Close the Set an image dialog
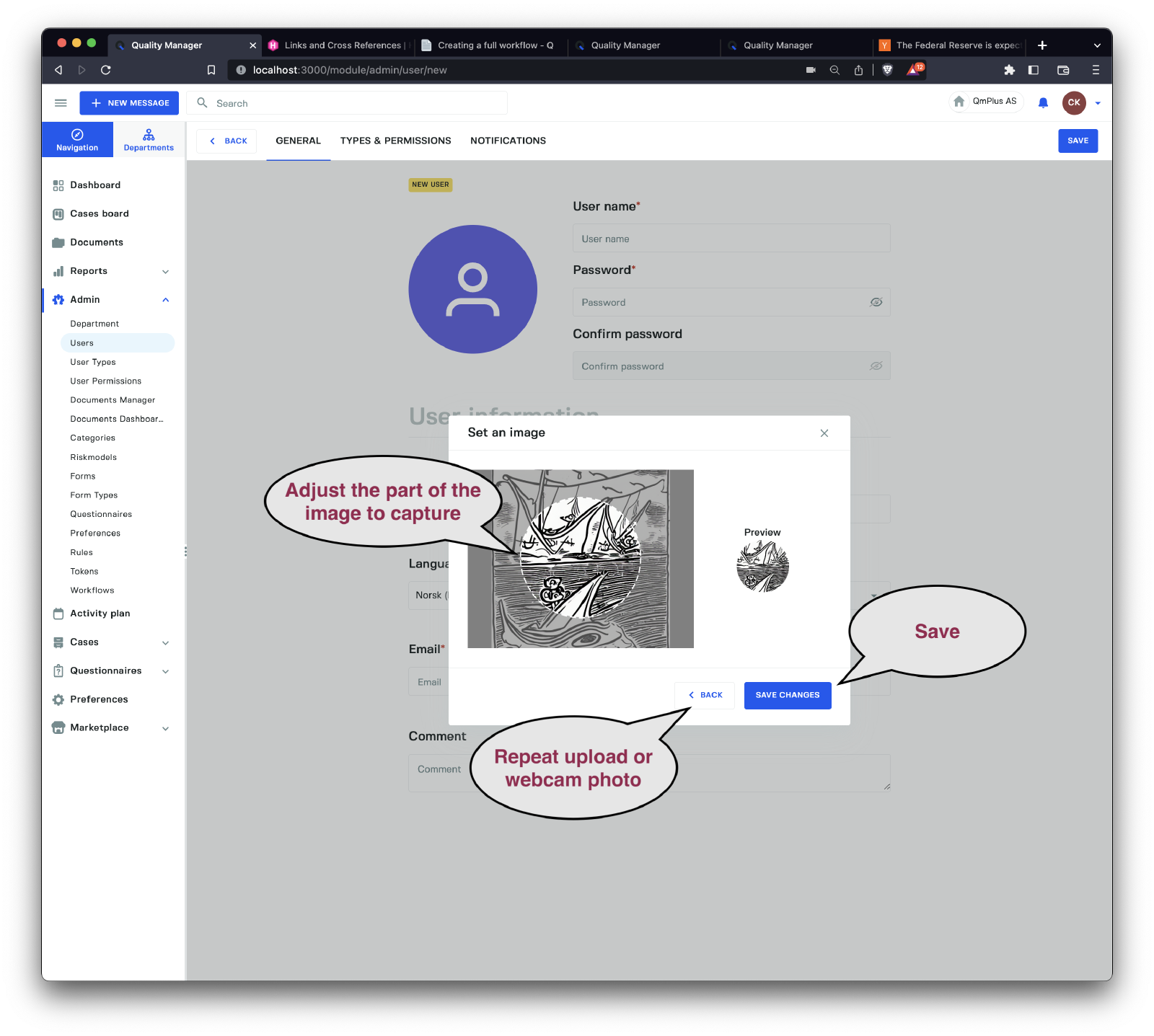 coord(824,433)
